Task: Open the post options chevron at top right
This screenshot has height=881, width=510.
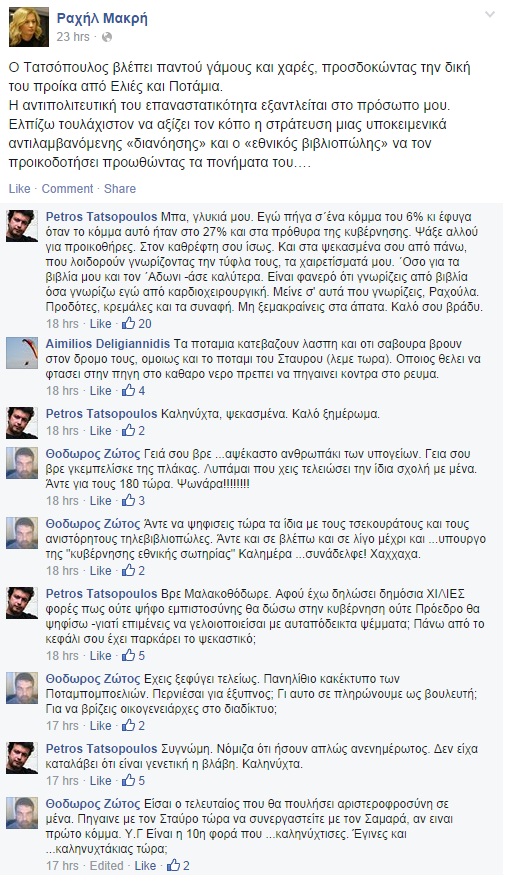Action: point(490,15)
